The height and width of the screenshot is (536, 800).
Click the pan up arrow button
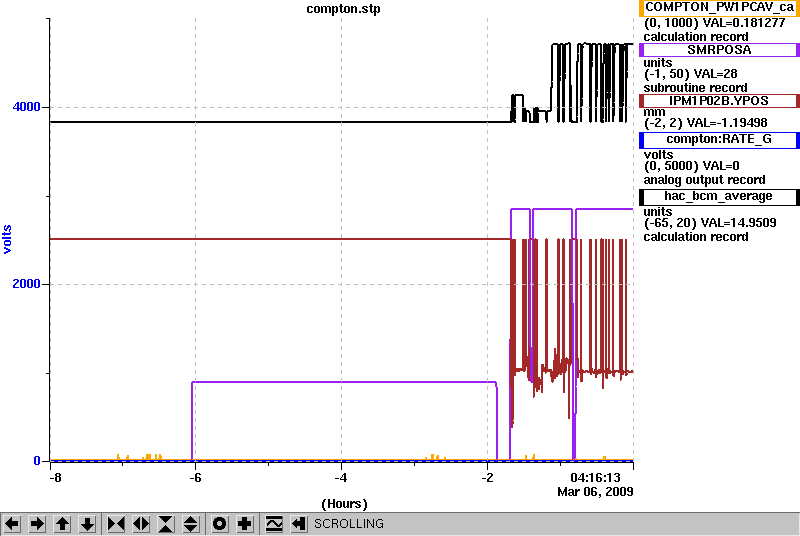pos(63,524)
